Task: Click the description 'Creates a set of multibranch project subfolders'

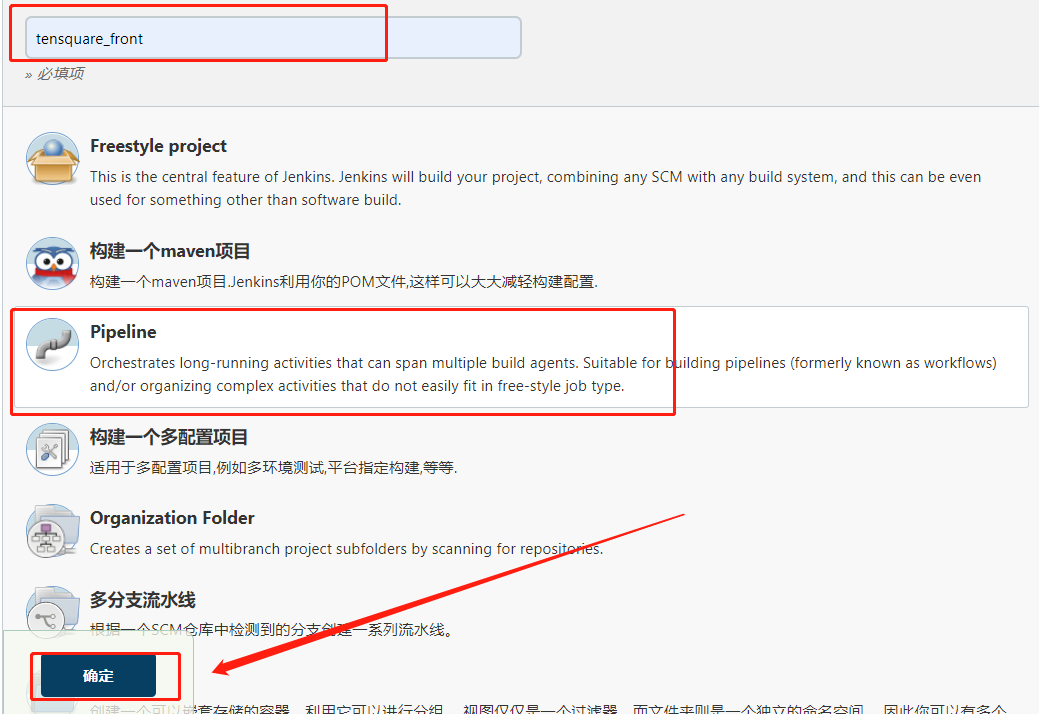Action: (x=347, y=549)
